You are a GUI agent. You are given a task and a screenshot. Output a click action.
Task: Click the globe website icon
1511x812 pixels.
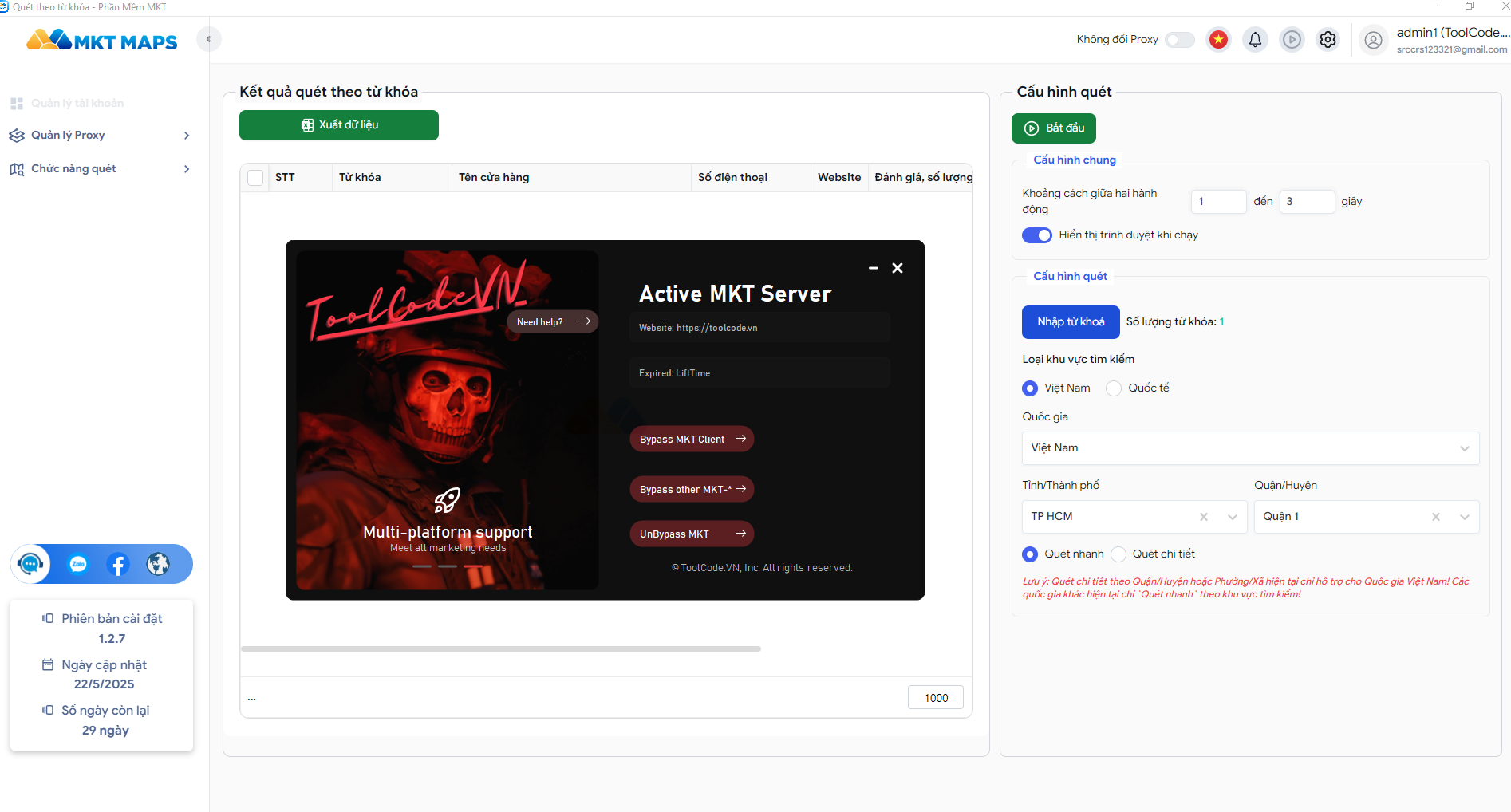click(158, 565)
